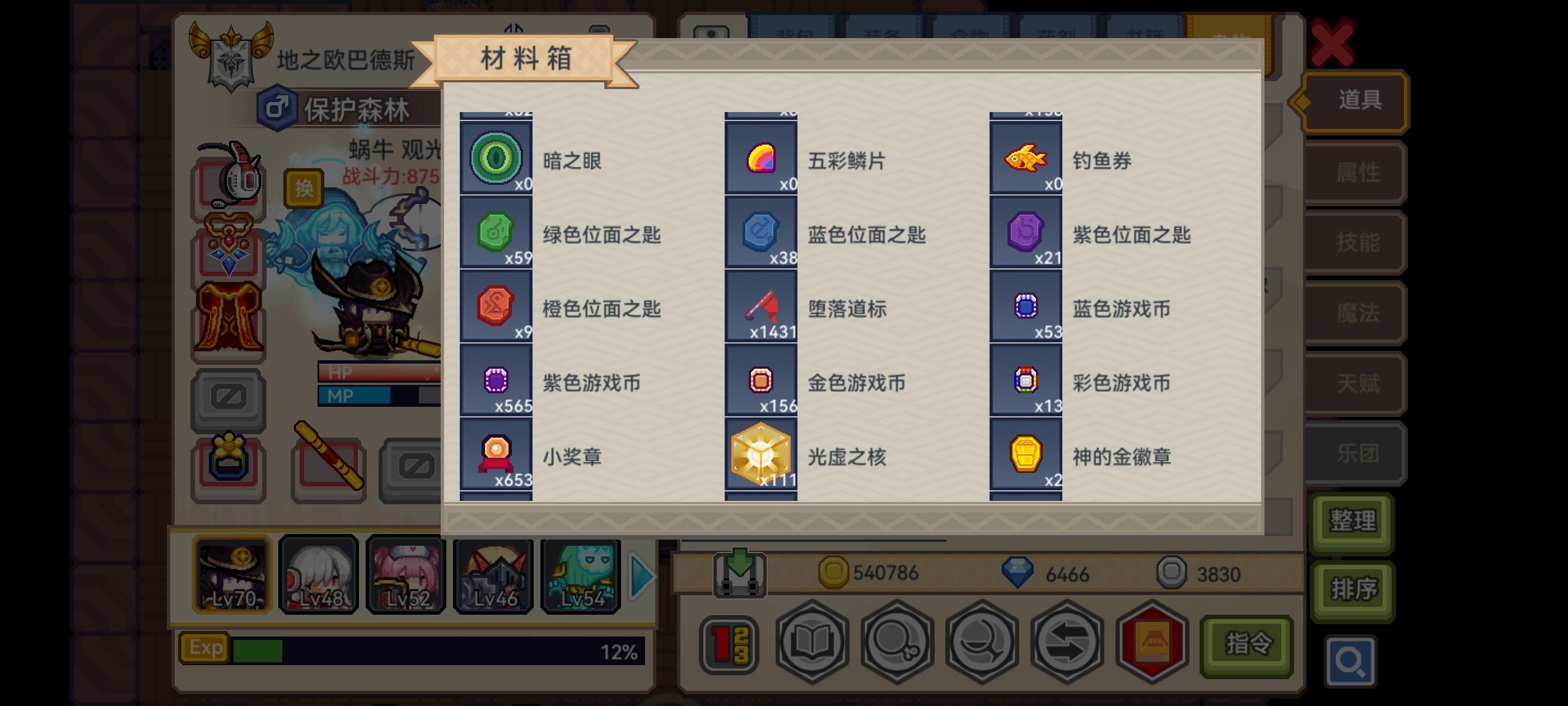Viewport: 1568px width, 706px height.
Task: Open the magnifier search icon at bottom right
Action: pos(1350,661)
